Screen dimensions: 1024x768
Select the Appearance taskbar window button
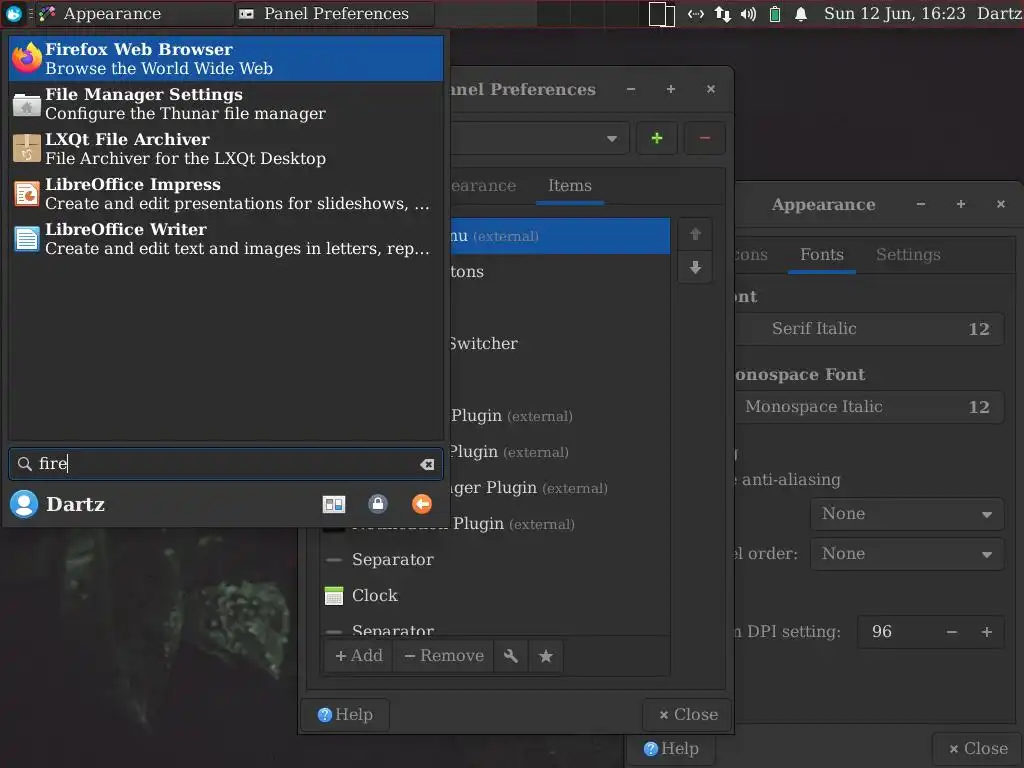click(133, 14)
